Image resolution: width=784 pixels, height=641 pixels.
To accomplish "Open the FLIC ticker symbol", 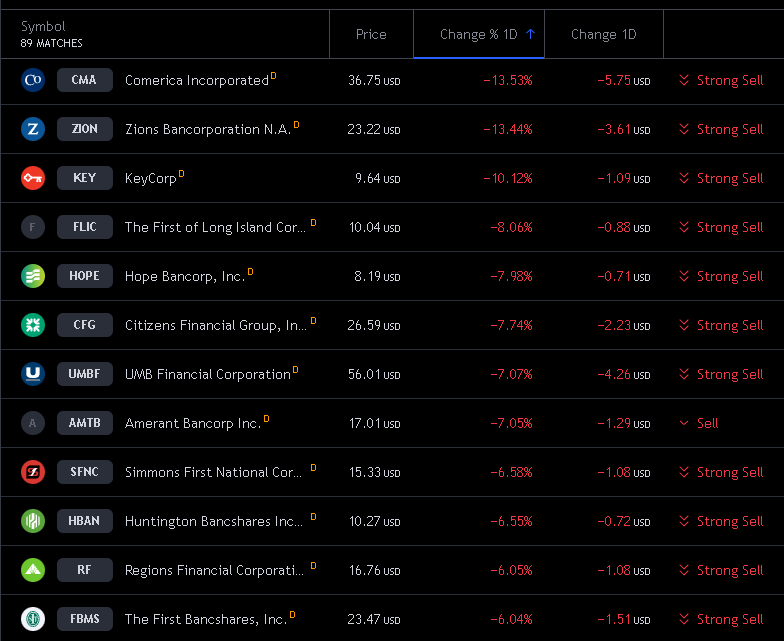I will 84,227.
